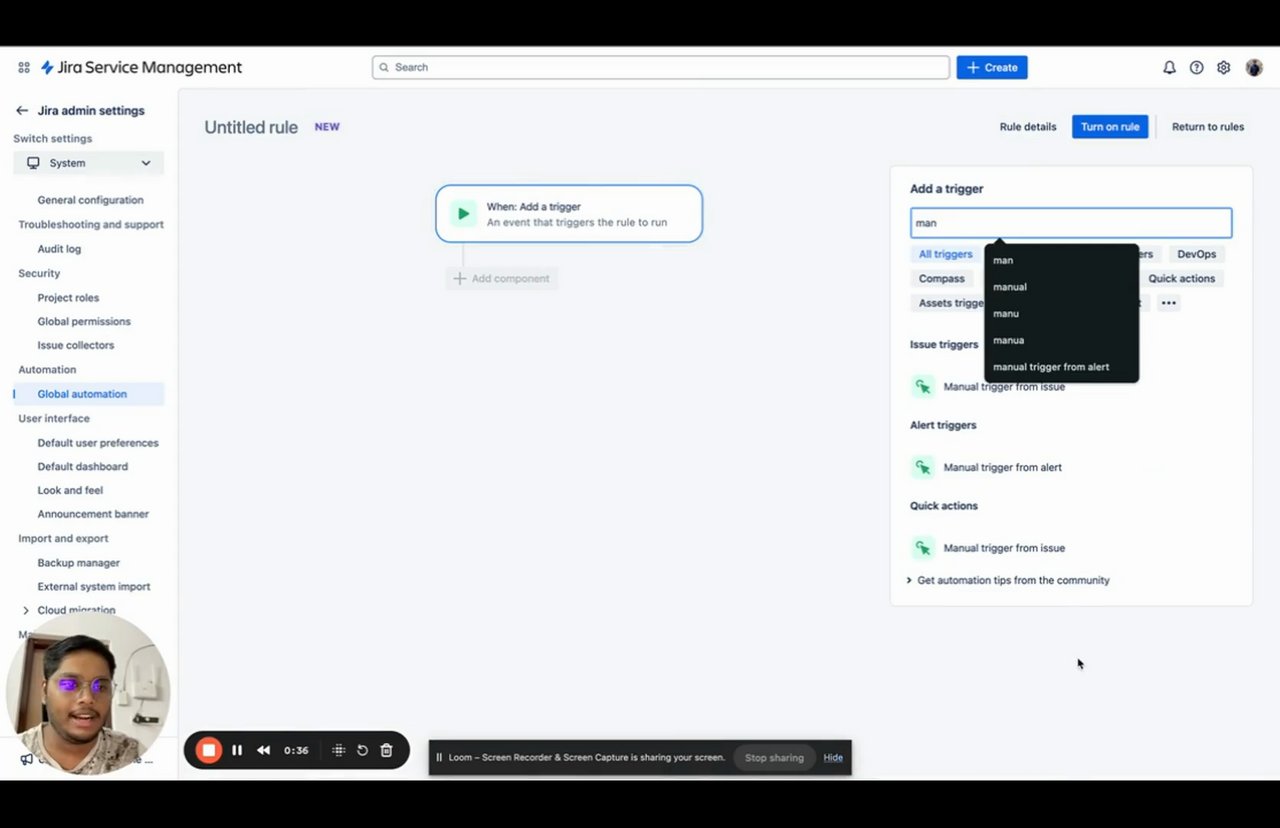
Task: Show more trigger categories with ellipsis button
Action: [x=1168, y=303]
